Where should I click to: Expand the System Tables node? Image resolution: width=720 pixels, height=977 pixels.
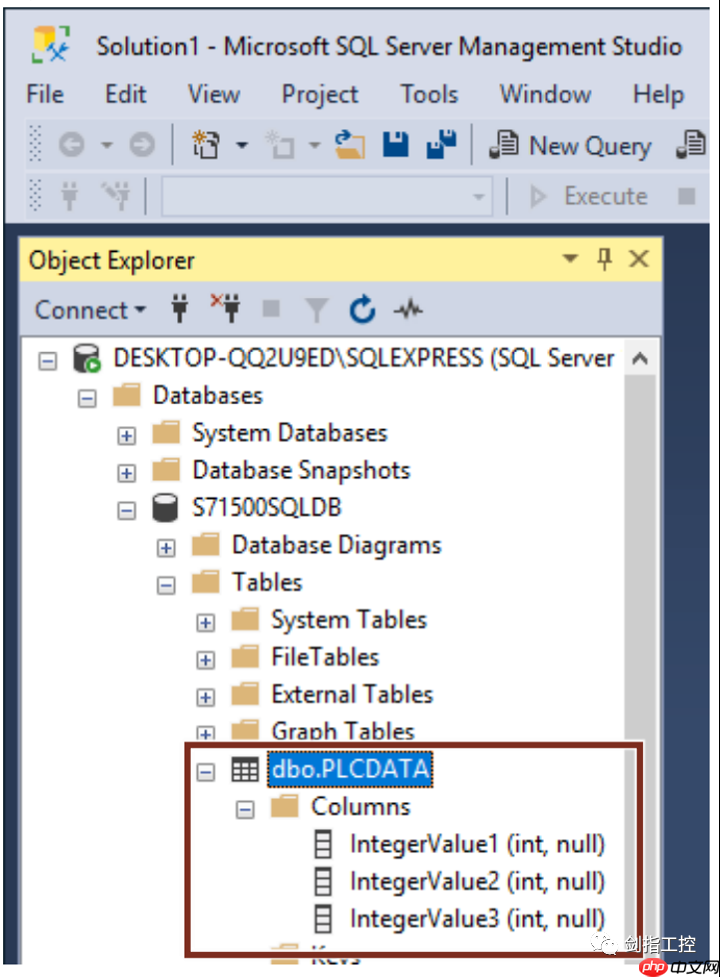point(206,622)
